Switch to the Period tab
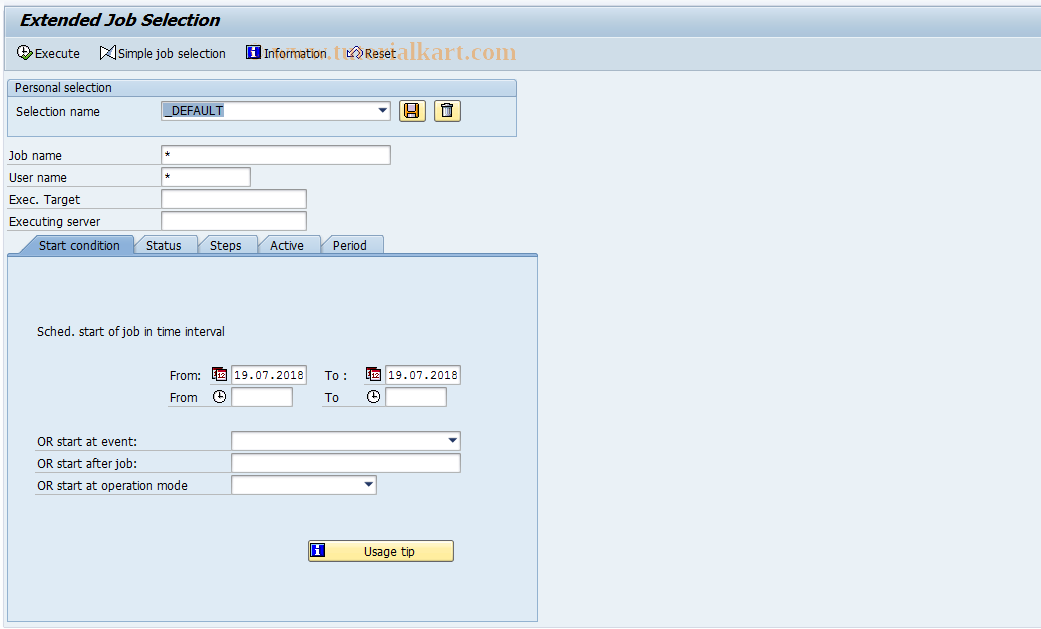 point(350,245)
